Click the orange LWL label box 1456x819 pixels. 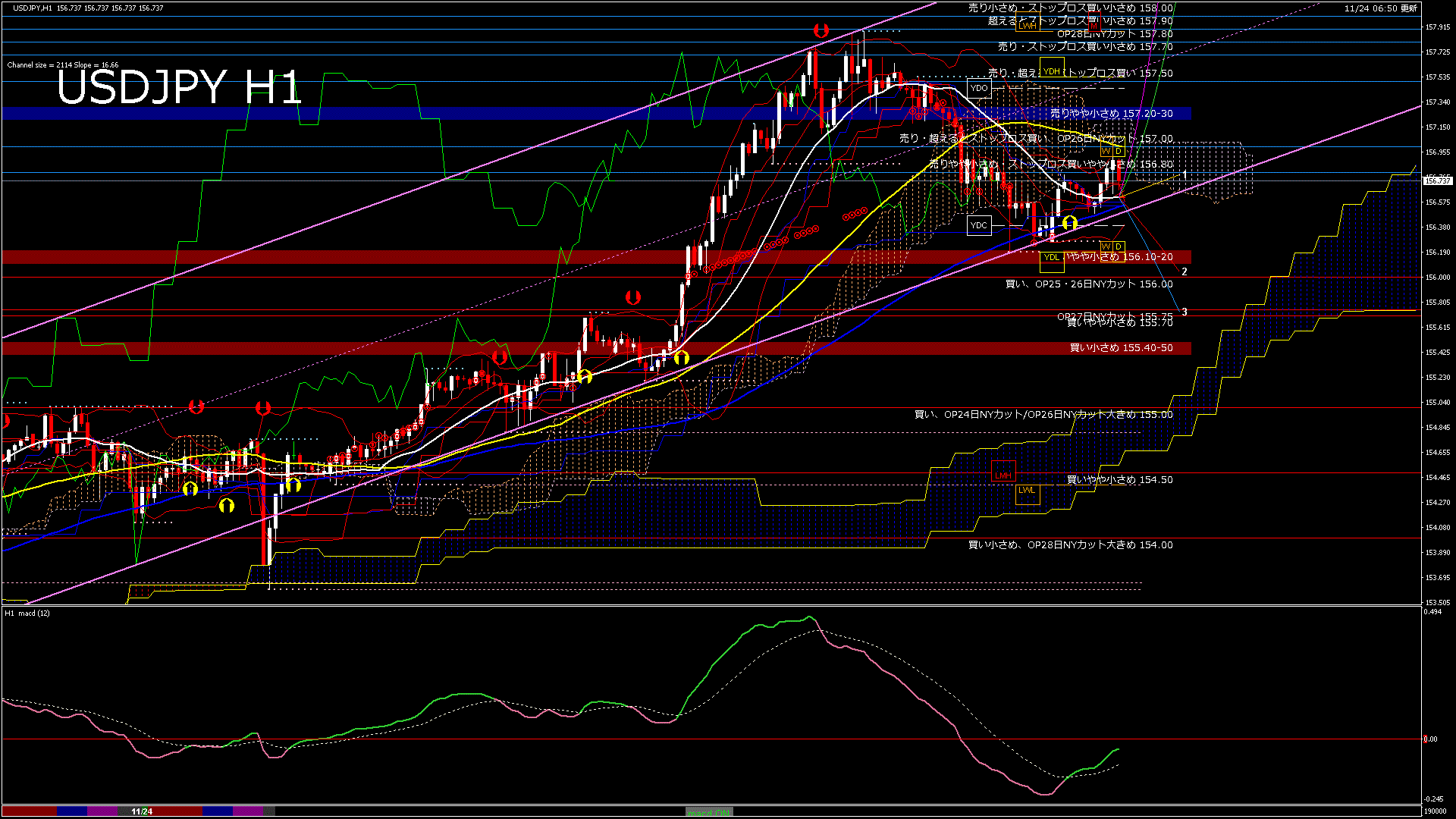pos(1027,490)
